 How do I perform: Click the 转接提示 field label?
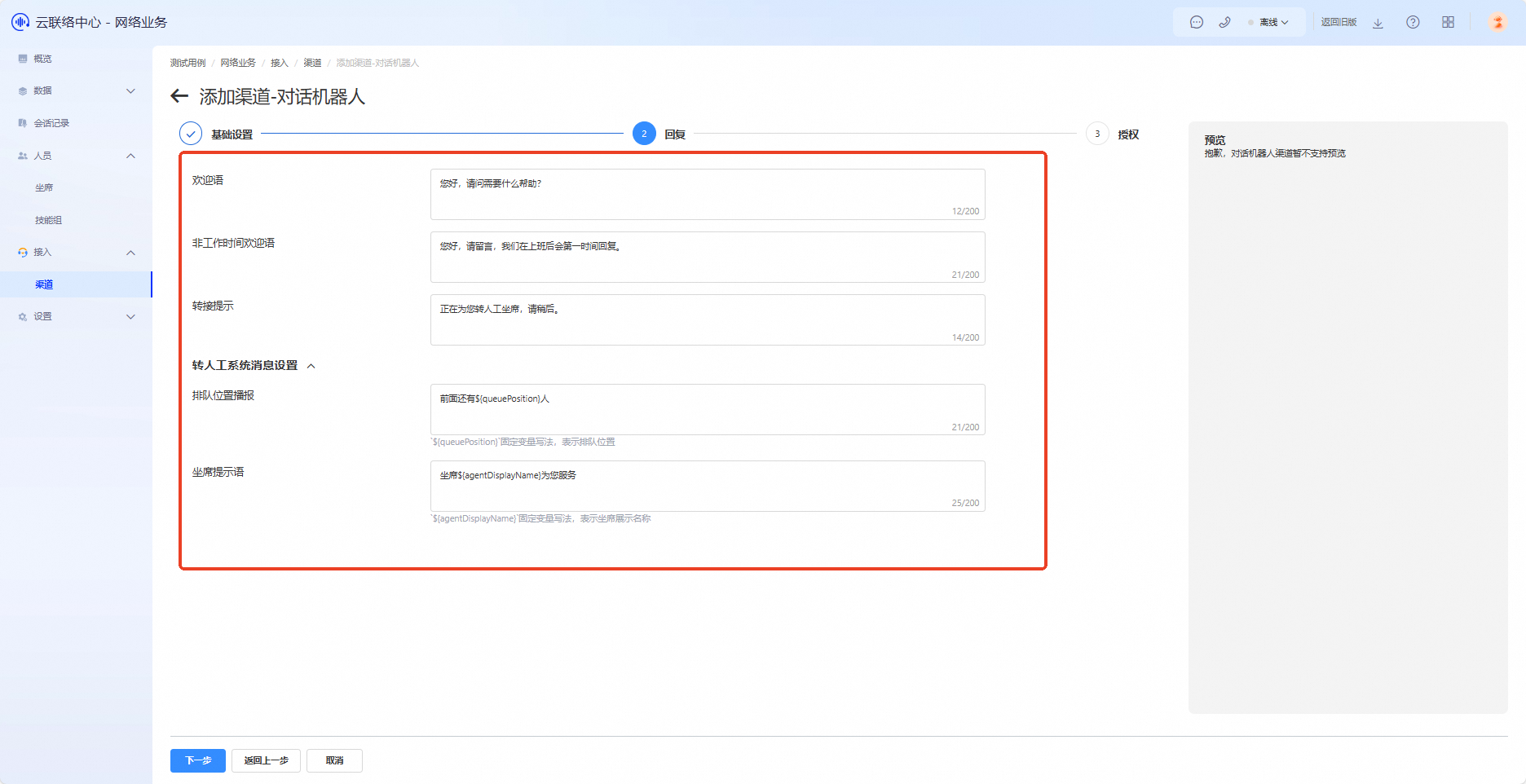(x=213, y=306)
